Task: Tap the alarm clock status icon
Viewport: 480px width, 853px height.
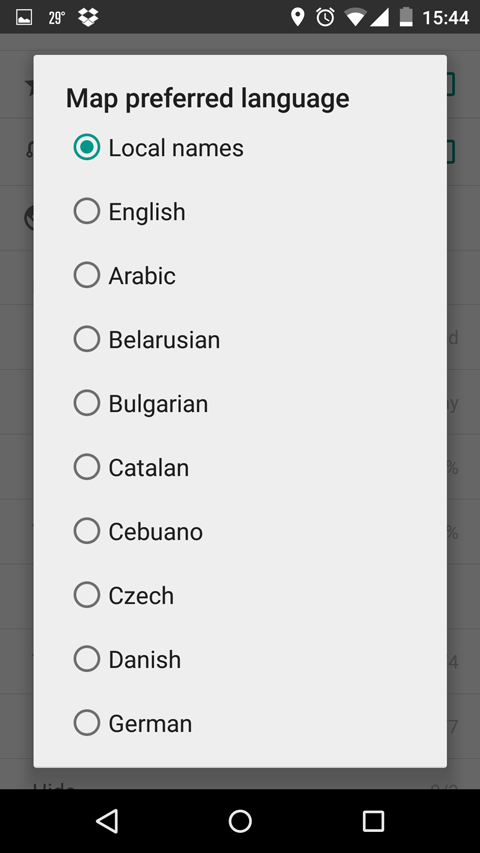Action: pyautogui.click(x=325, y=17)
